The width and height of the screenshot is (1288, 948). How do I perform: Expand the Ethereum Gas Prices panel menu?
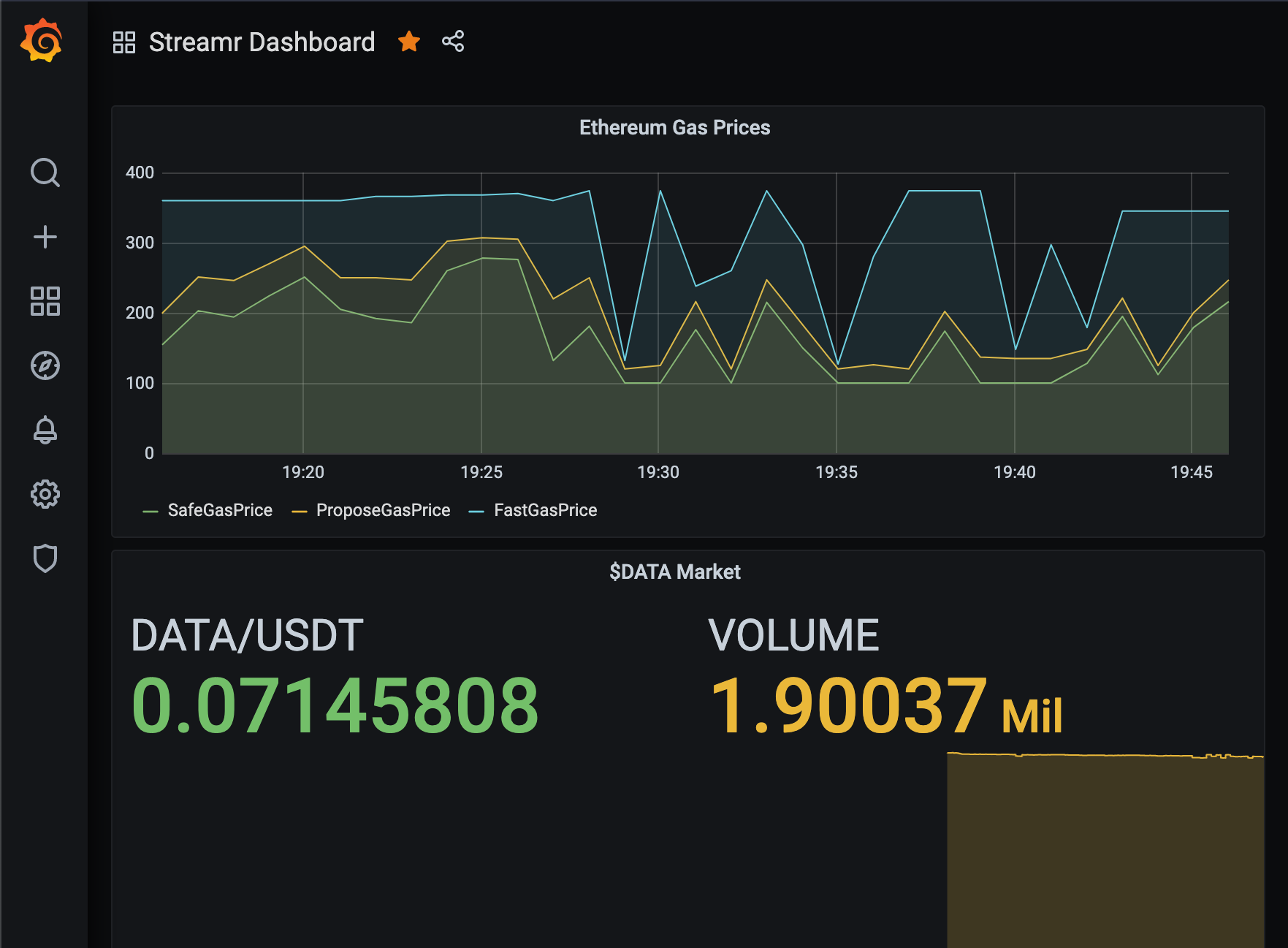click(x=674, y=128)
